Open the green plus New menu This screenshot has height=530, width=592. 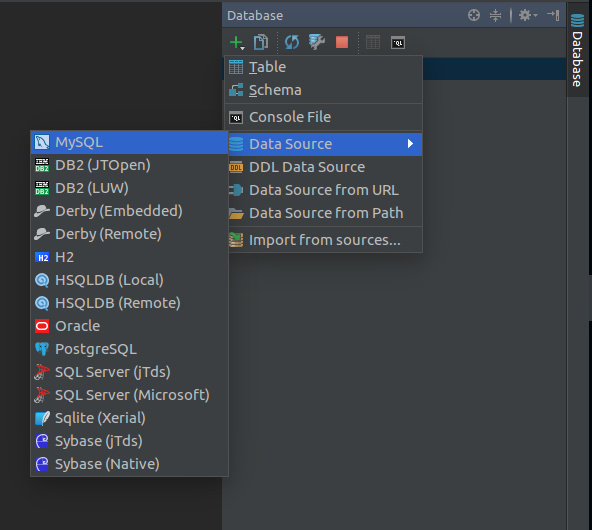pyautogui.click(x=237, y=42)
